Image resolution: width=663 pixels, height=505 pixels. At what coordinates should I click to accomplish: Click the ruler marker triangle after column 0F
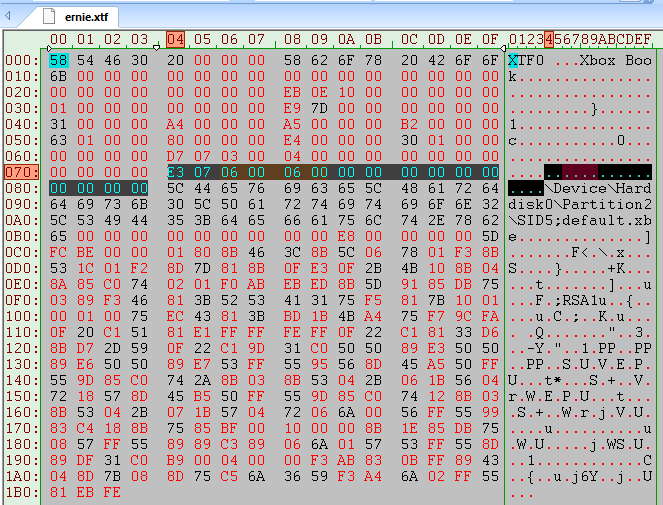[x=503, y=47]
